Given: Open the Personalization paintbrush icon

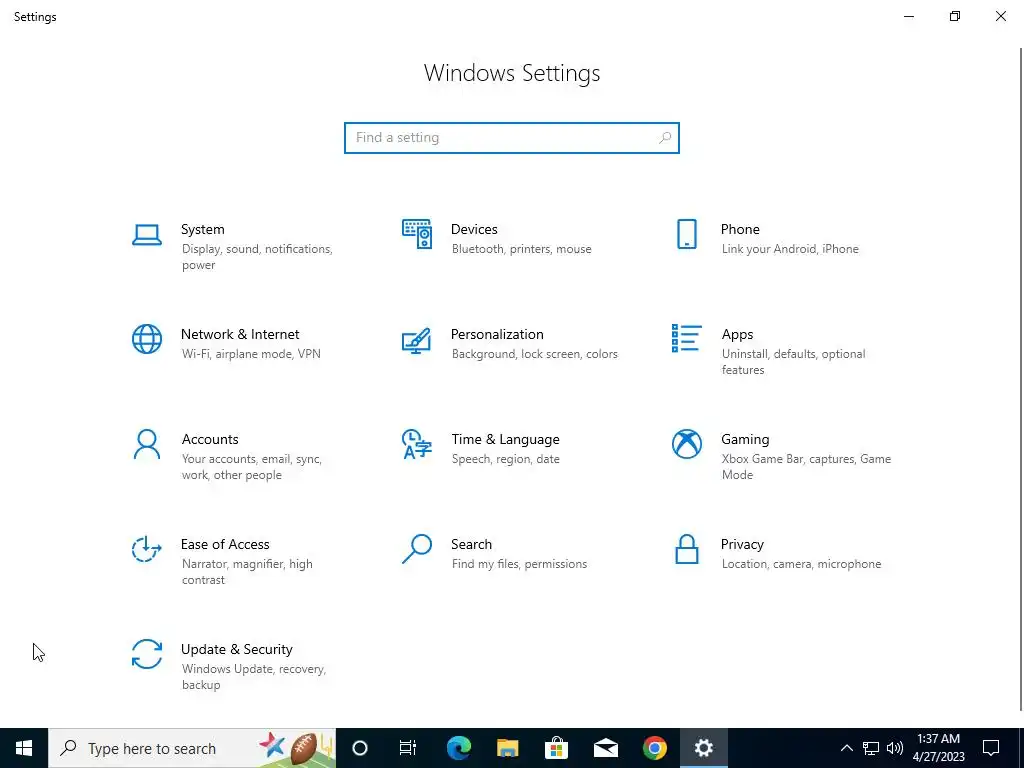Looking at the screenshot, I should point(417,340).
